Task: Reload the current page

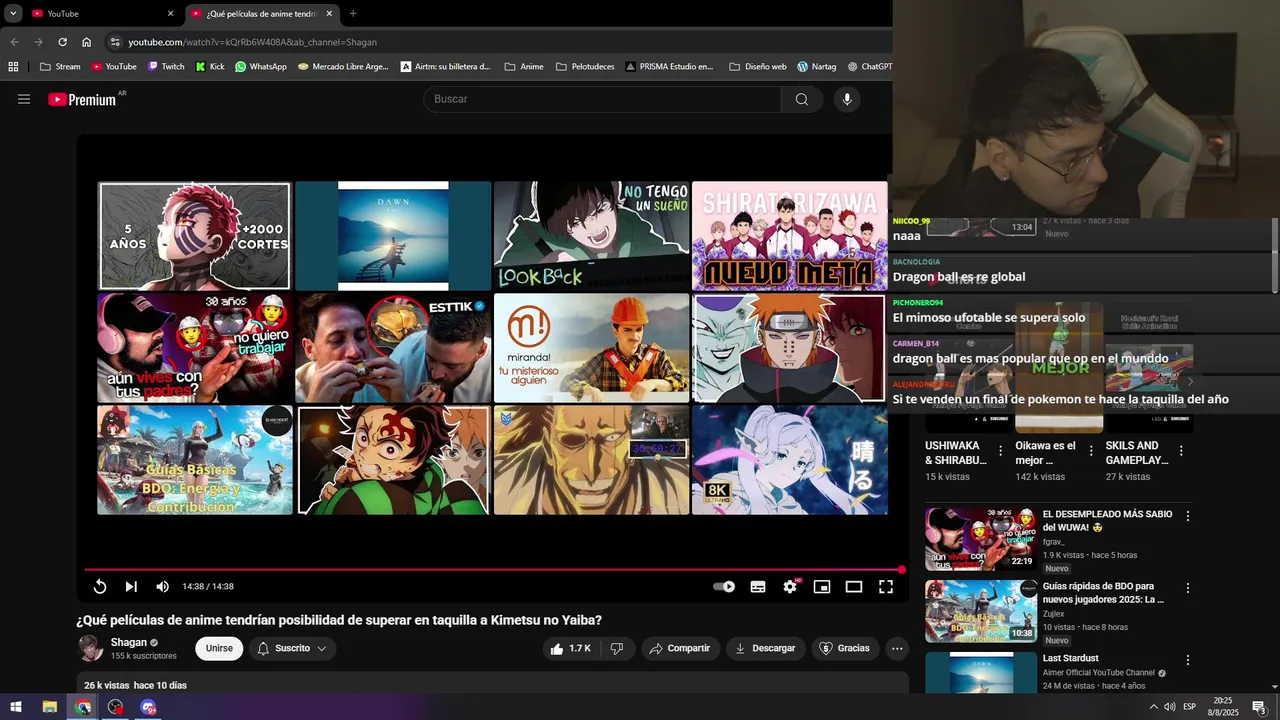Action: [x=62, y=42]
